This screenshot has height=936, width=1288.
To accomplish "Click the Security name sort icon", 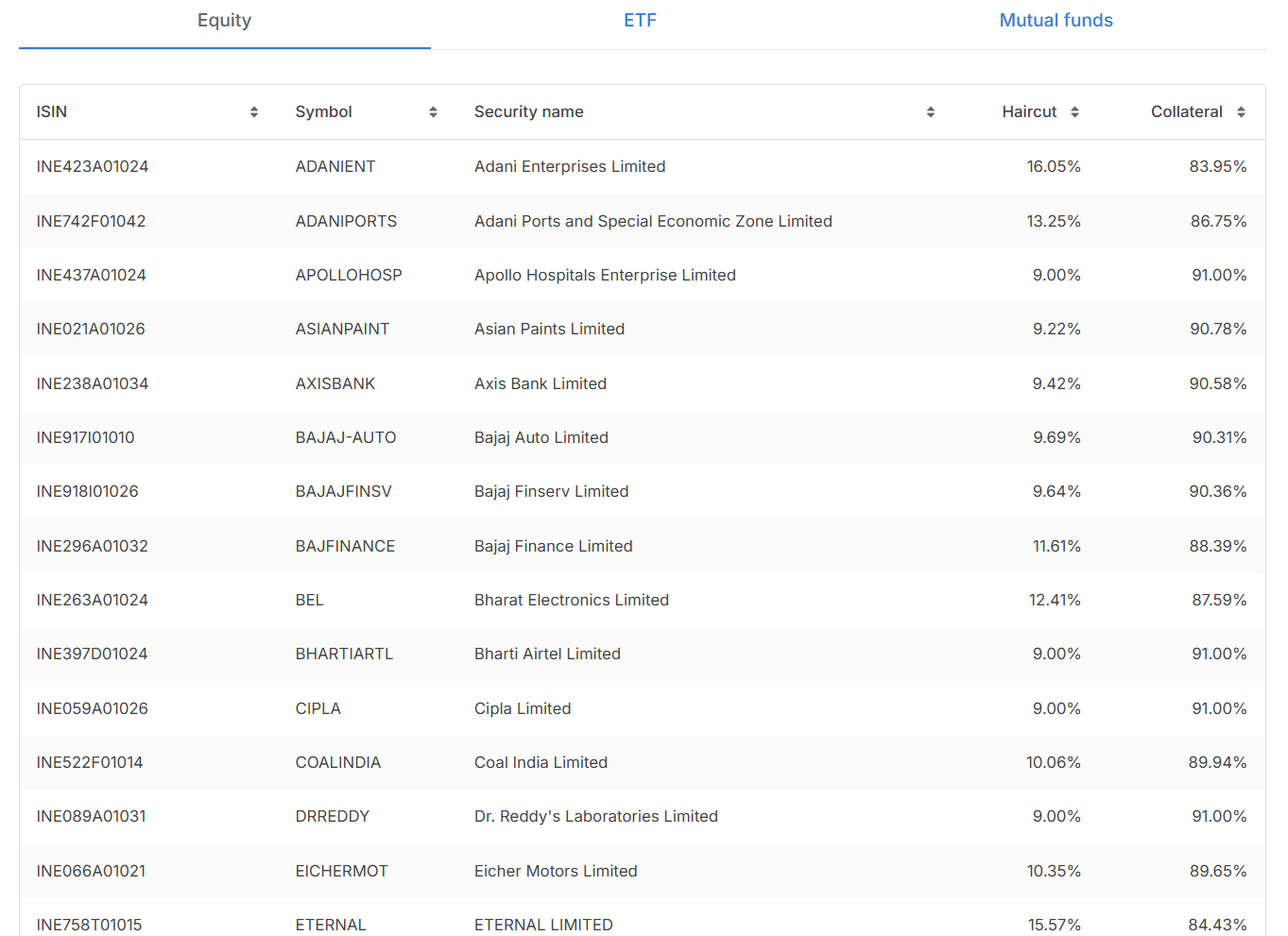I will 931,111.
